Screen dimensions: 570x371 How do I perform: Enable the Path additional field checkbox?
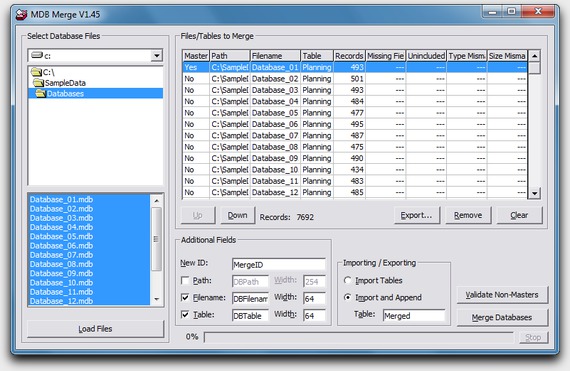pos(185,280)
